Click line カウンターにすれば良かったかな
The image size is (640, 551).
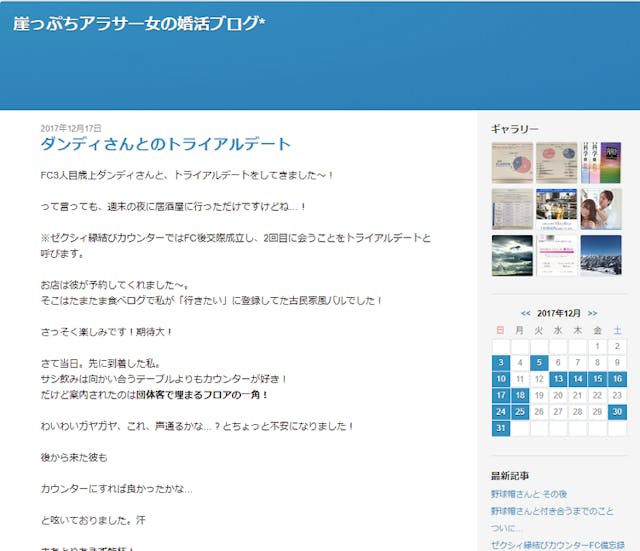coord(116,489)
